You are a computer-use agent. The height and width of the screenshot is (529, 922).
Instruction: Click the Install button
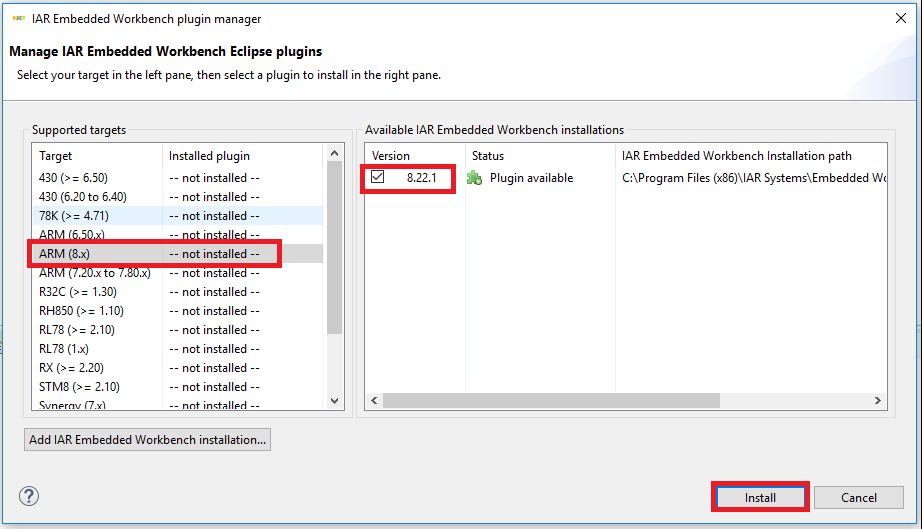760,497
